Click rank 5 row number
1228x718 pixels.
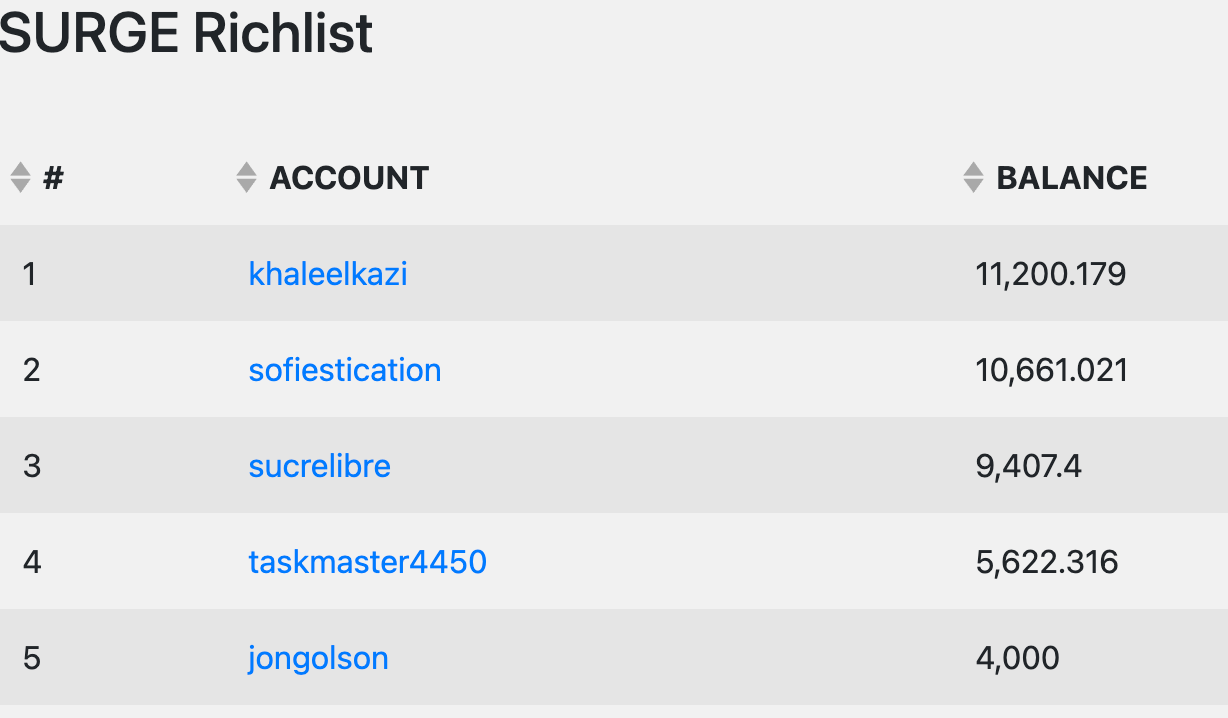31,658
